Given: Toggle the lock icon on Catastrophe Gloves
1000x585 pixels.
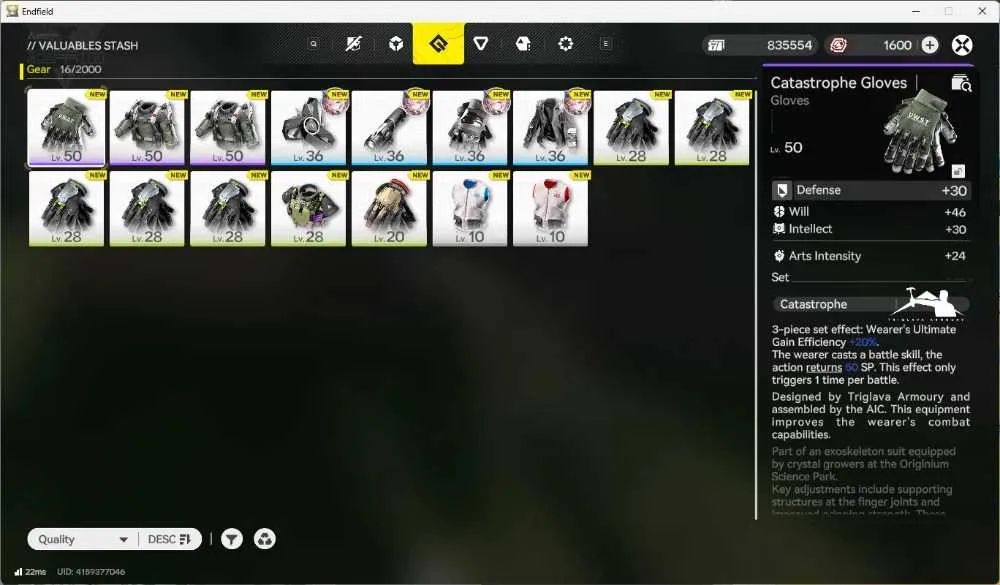Looking at the screenshot, I should click(958, 171).
